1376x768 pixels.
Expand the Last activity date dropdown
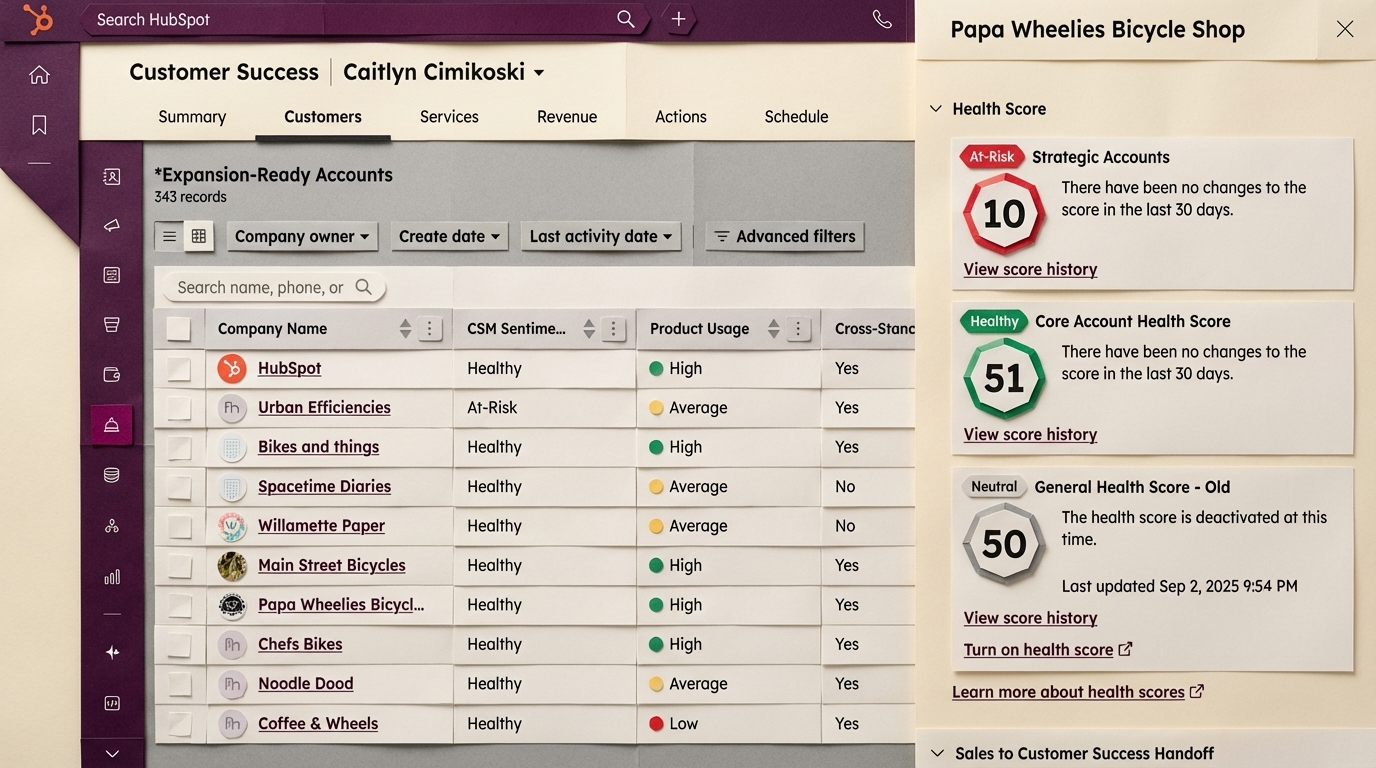[x=600, y=236]
